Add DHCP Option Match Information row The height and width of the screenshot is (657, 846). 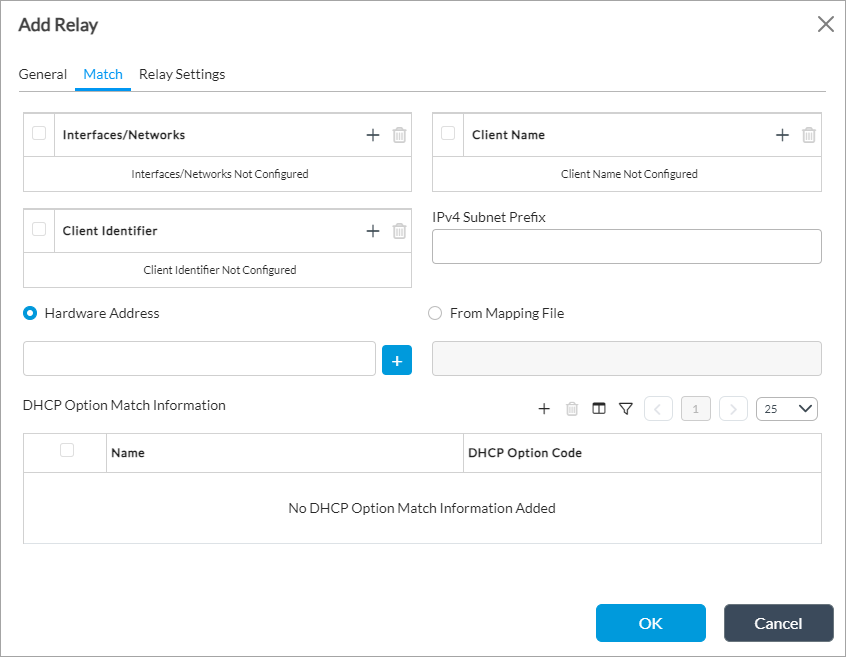(545, 408)
